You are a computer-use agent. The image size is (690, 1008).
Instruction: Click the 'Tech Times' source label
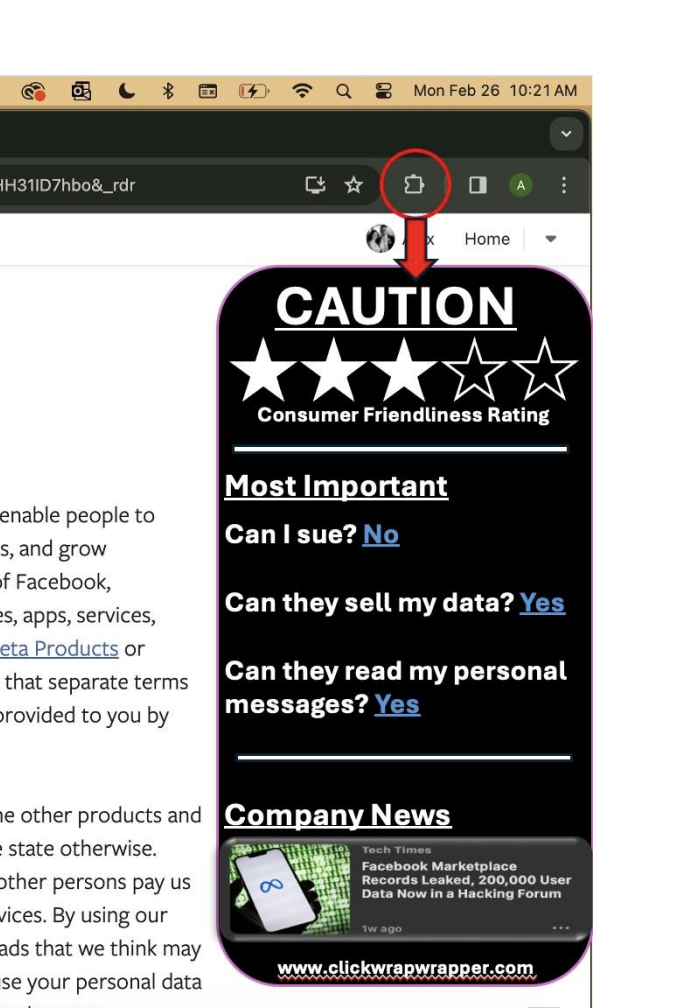[396, 850]
